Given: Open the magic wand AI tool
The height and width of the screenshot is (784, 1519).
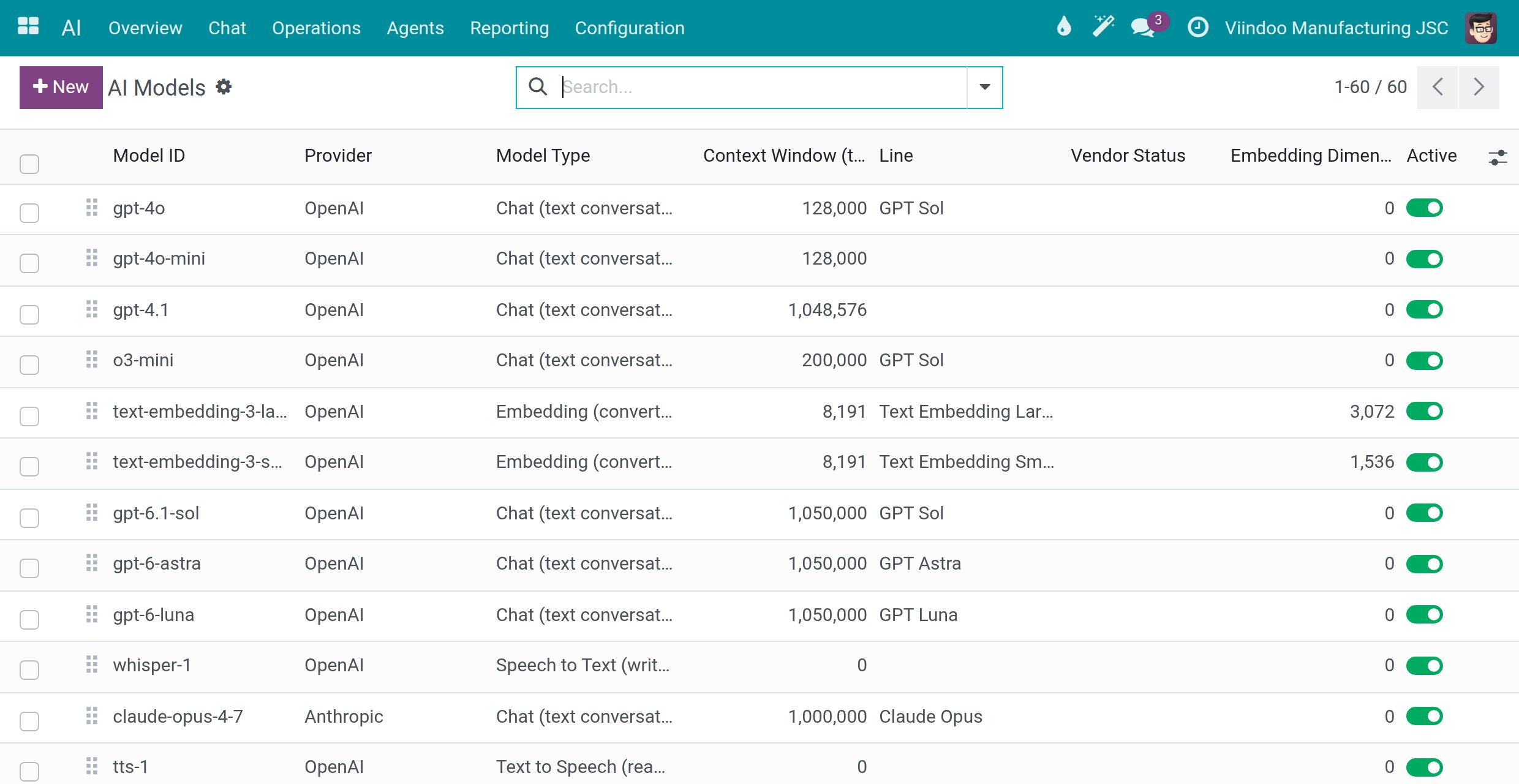Looking at the screenshot, I should pyautogui.click(x=1103, y=27).
